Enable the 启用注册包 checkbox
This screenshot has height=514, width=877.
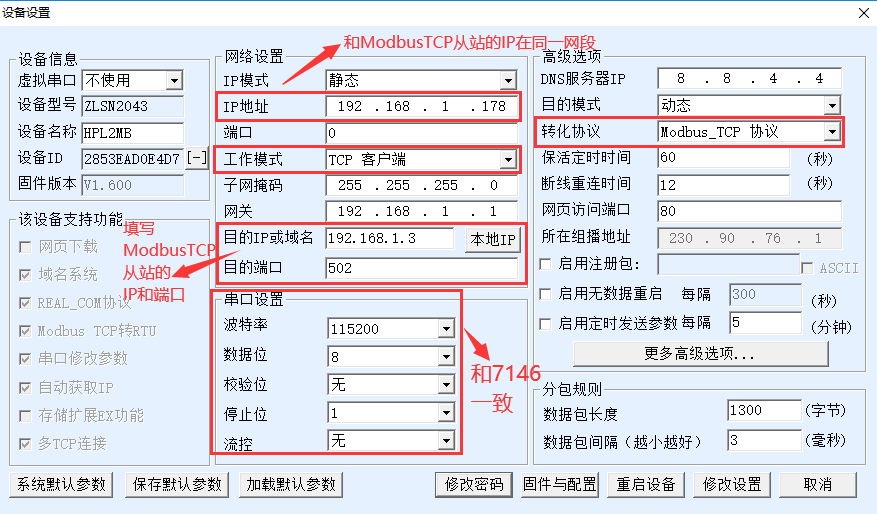point(545,265)
